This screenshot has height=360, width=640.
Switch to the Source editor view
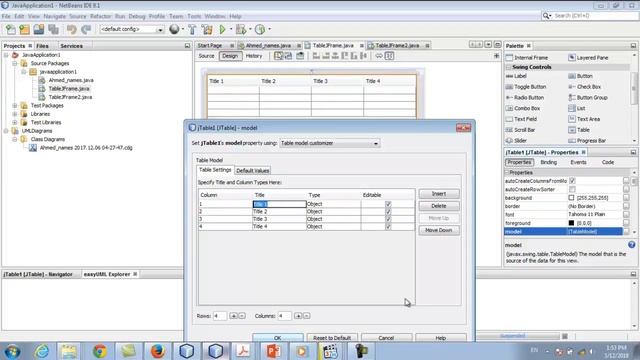coord(206,56)
